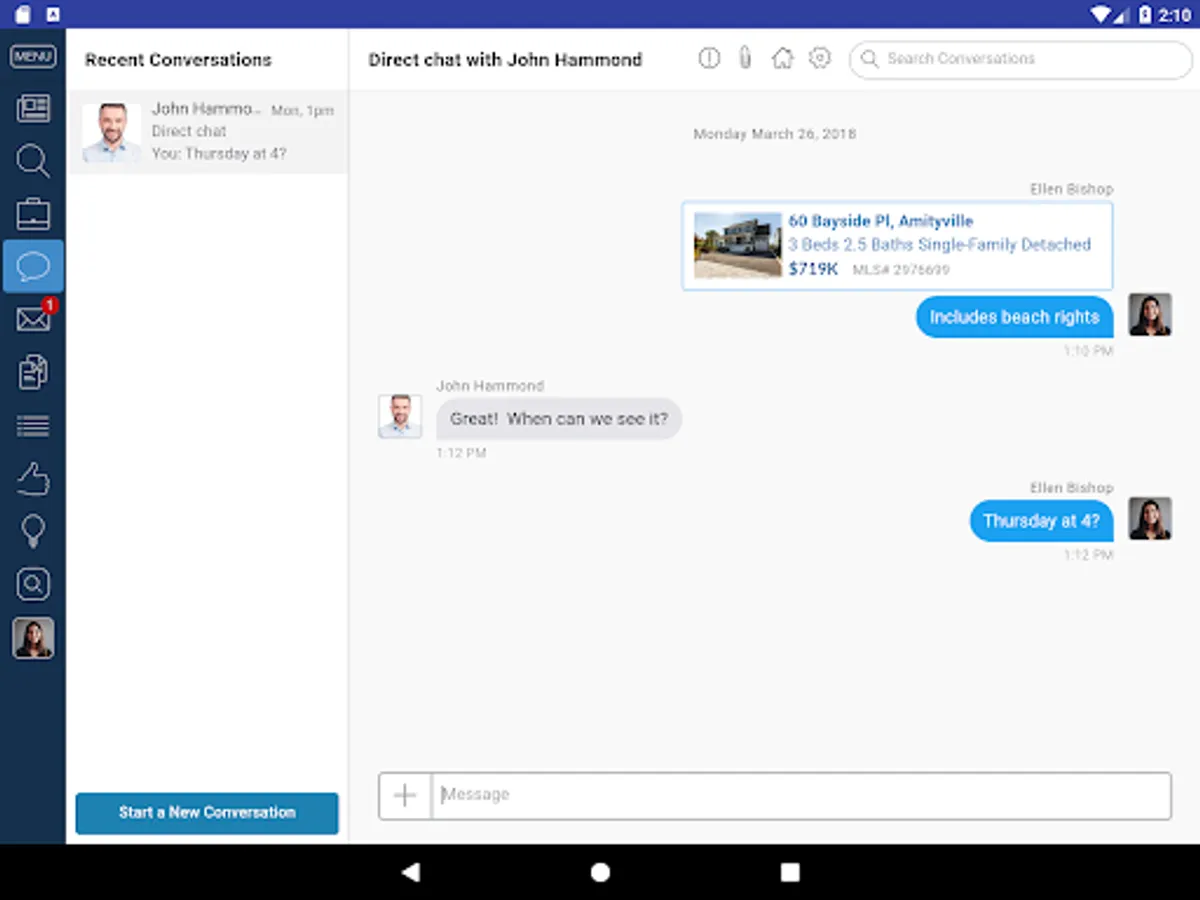Click 'You: Thursday at 4?' preview text

pyautogui.click(x=219, y=154)
